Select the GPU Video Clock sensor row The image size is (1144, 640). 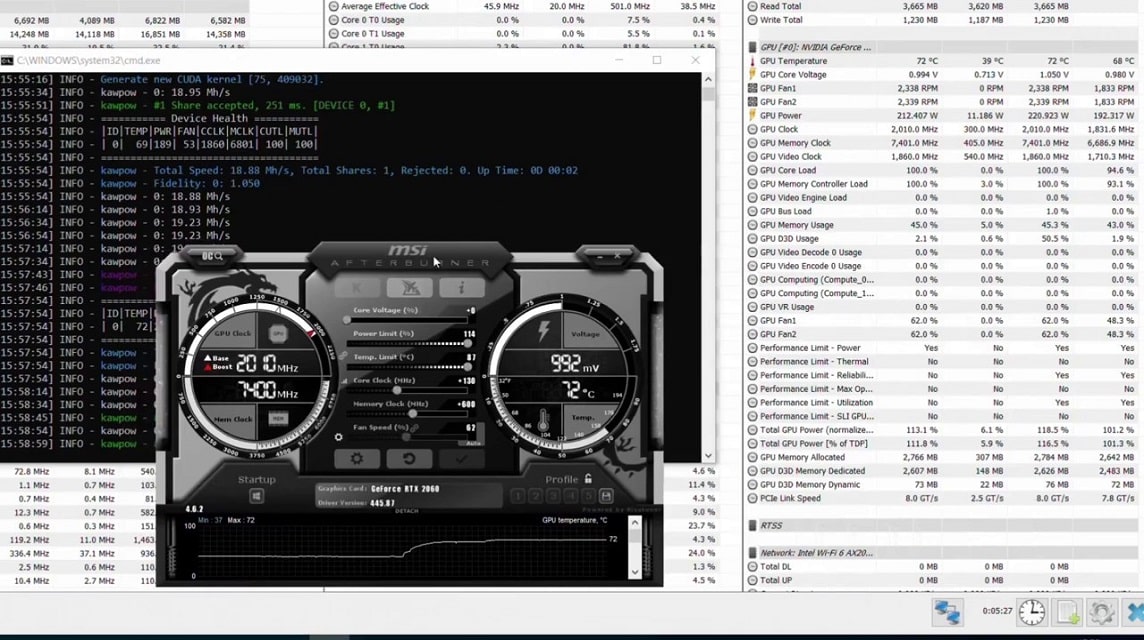943,156
